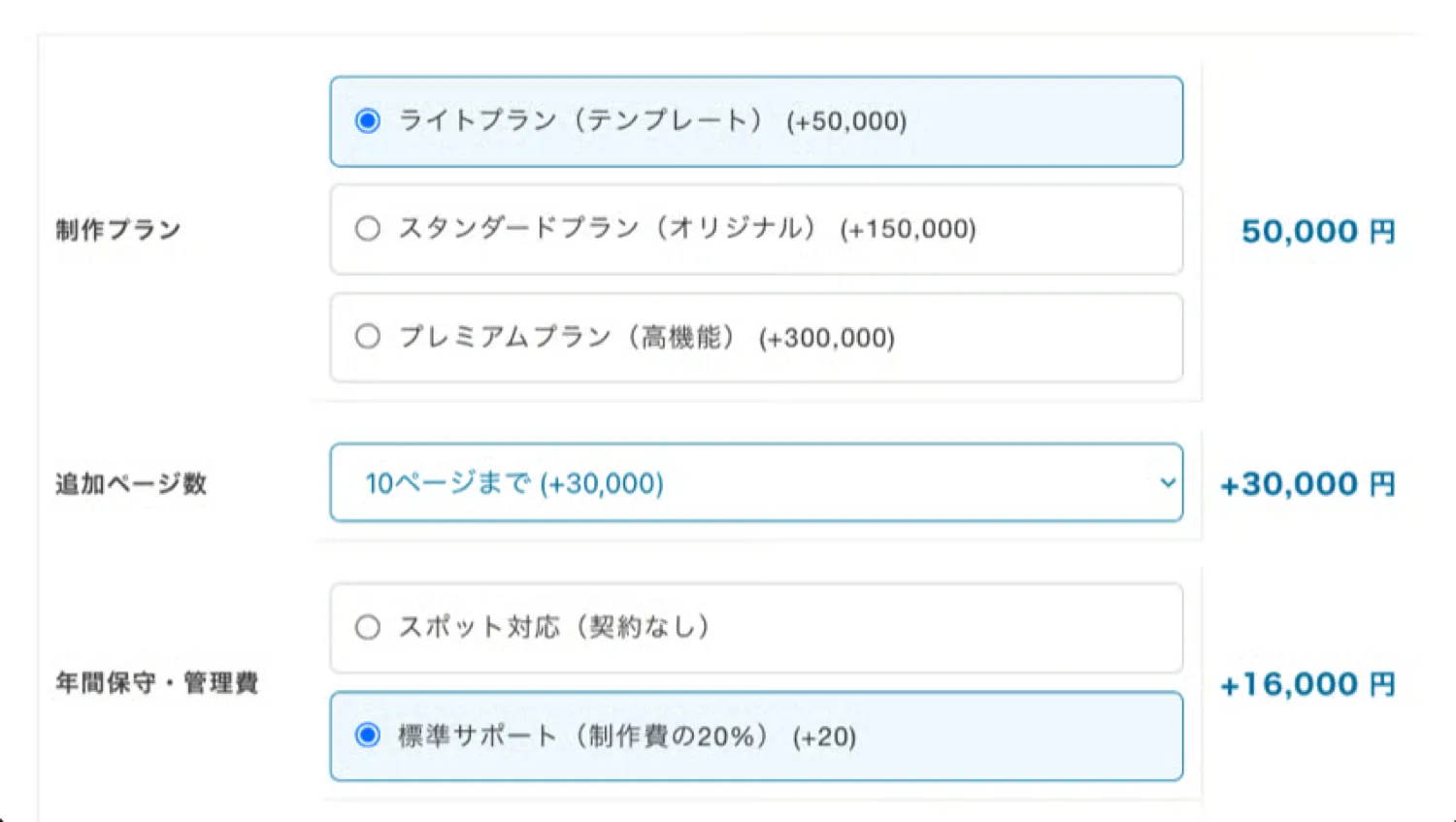Image resolution: width=1456 pixels, height=822 pixels.
Task: Click the +16,000 円 maintenance price
Action: point(1307,685)
